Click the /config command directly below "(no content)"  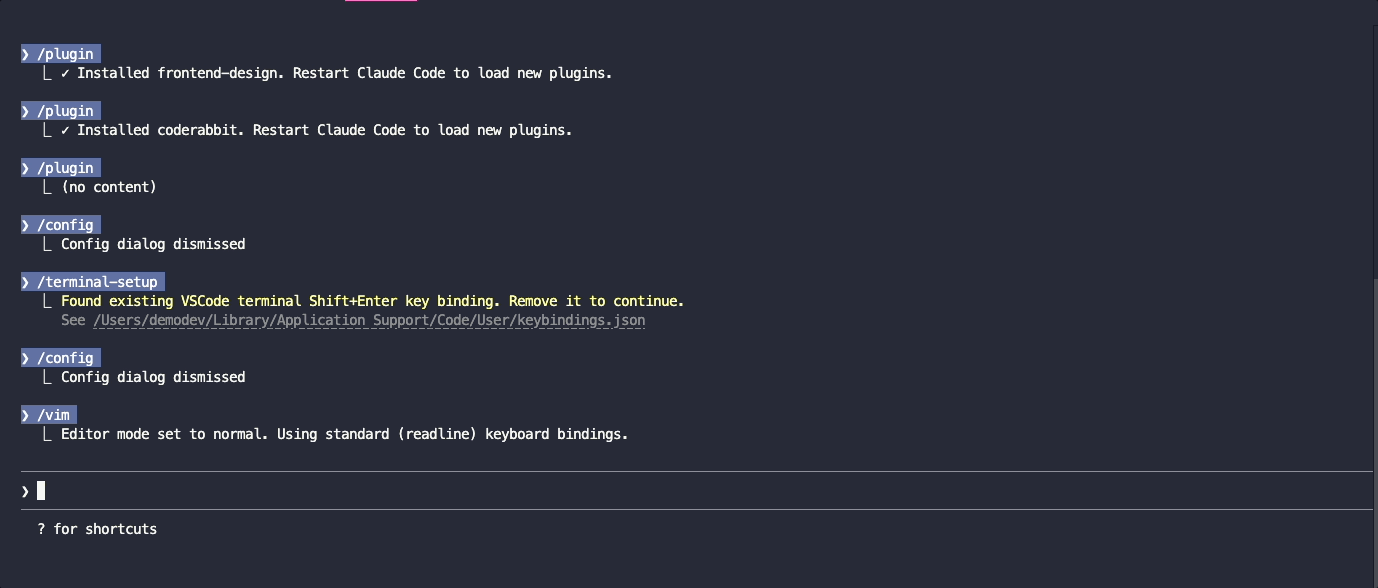[x=65, y=225]
